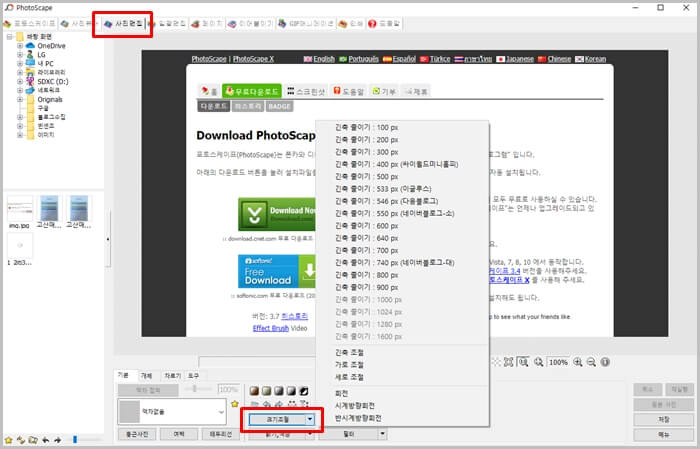Select 가로 조절 menu entry
The image size is (700, 449).
350,365
